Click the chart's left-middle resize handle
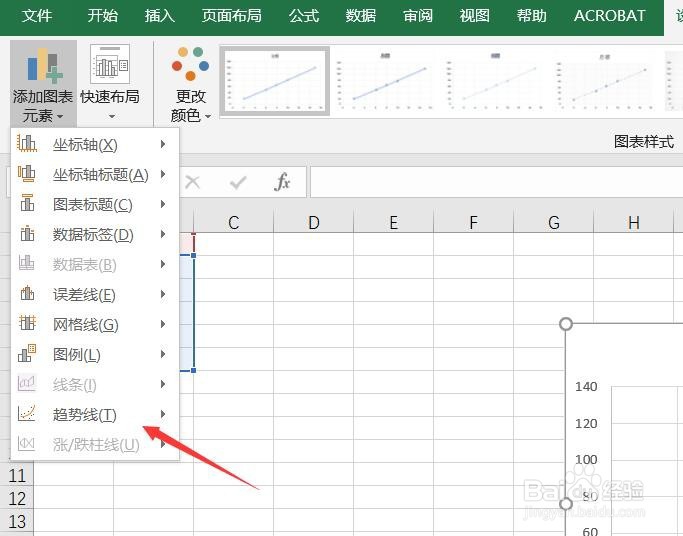 565,504
